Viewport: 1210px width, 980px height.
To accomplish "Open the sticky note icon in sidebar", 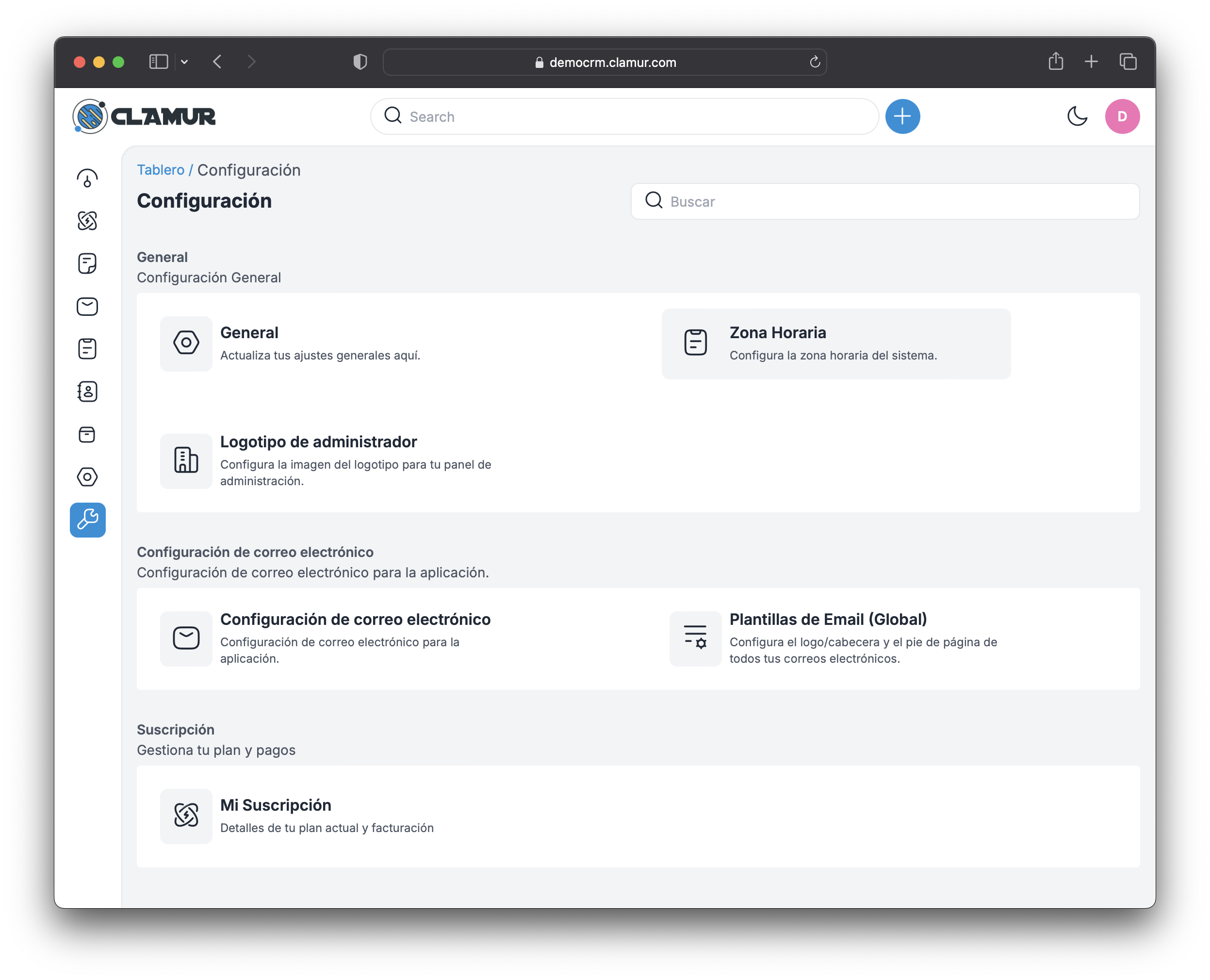I will (87, 263).
